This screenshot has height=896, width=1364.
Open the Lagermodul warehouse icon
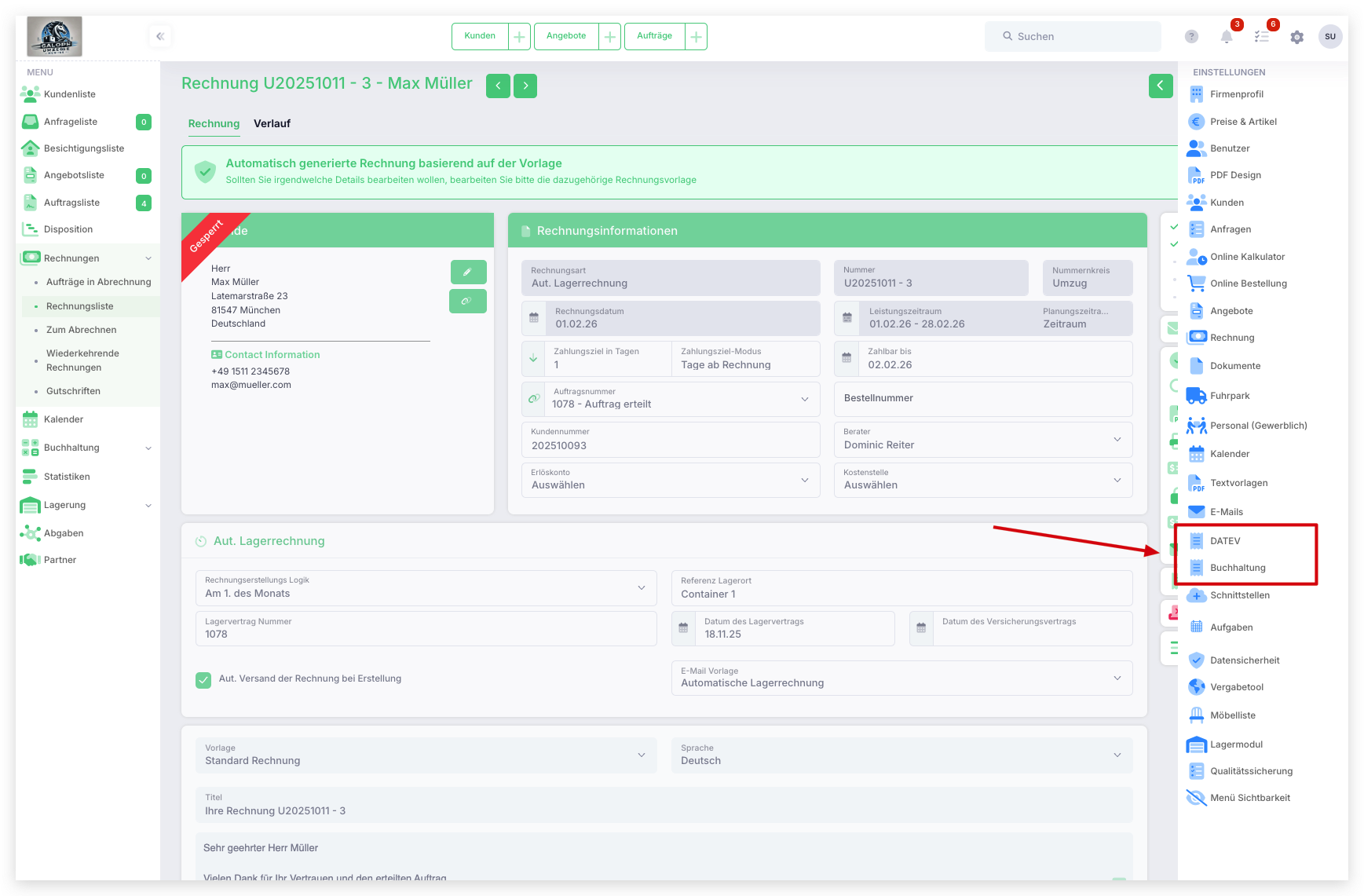click(1196, 744)
